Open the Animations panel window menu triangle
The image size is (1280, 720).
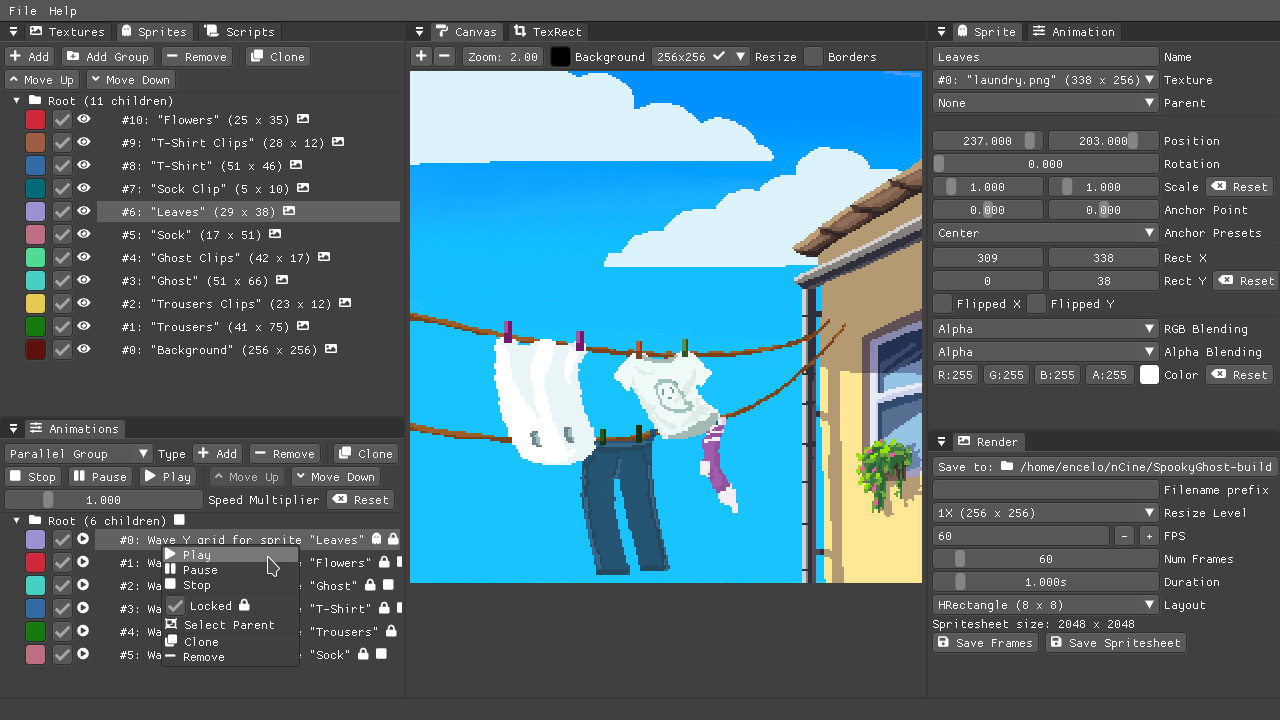(x=13, y=429)
